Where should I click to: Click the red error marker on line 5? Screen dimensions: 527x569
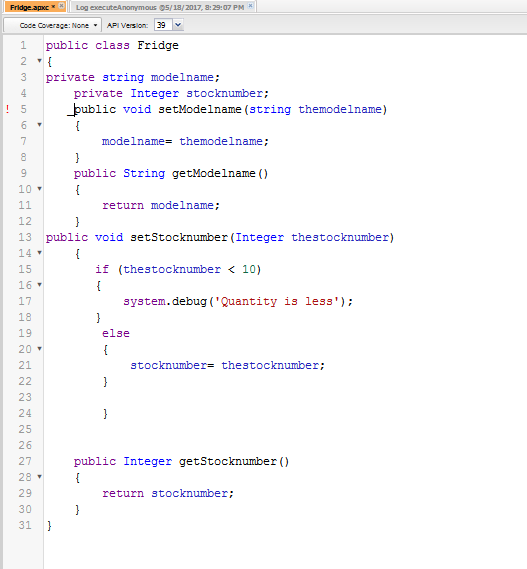[7, 109]
